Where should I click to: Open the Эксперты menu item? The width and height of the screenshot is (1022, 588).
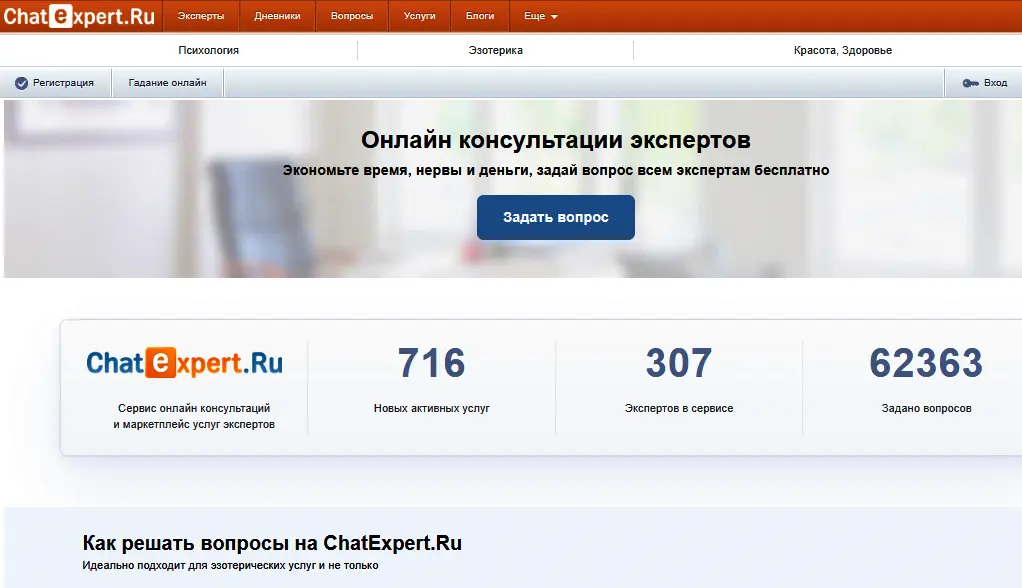[201, 17]
